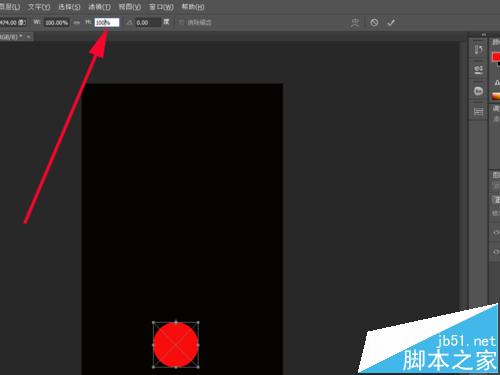Open the 视图(V) menu
This screenshot has width=500, height=375.
[x=129, y=7]
